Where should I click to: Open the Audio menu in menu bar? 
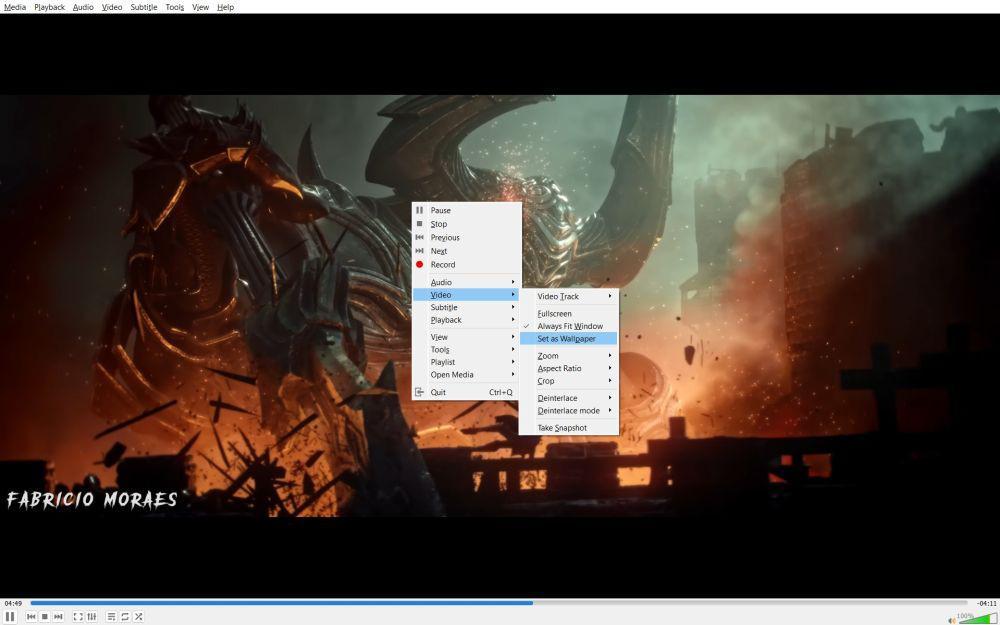83,7
